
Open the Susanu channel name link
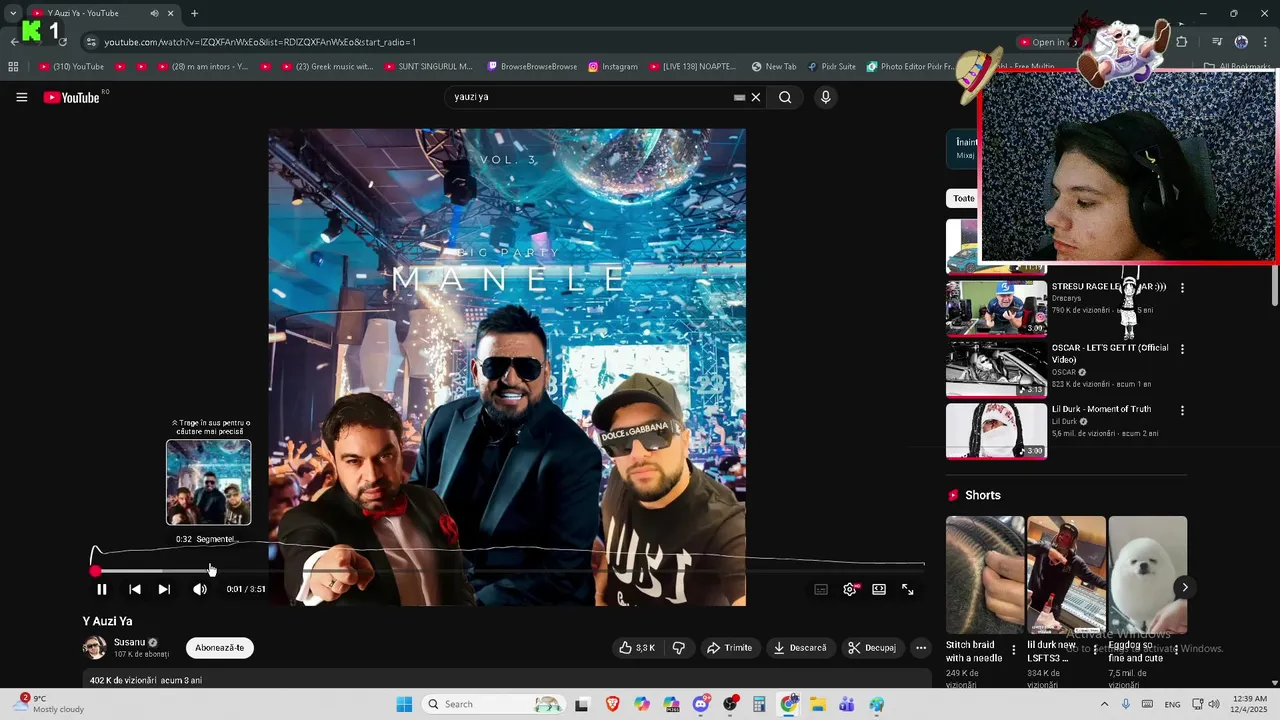(x=129, y=642)
